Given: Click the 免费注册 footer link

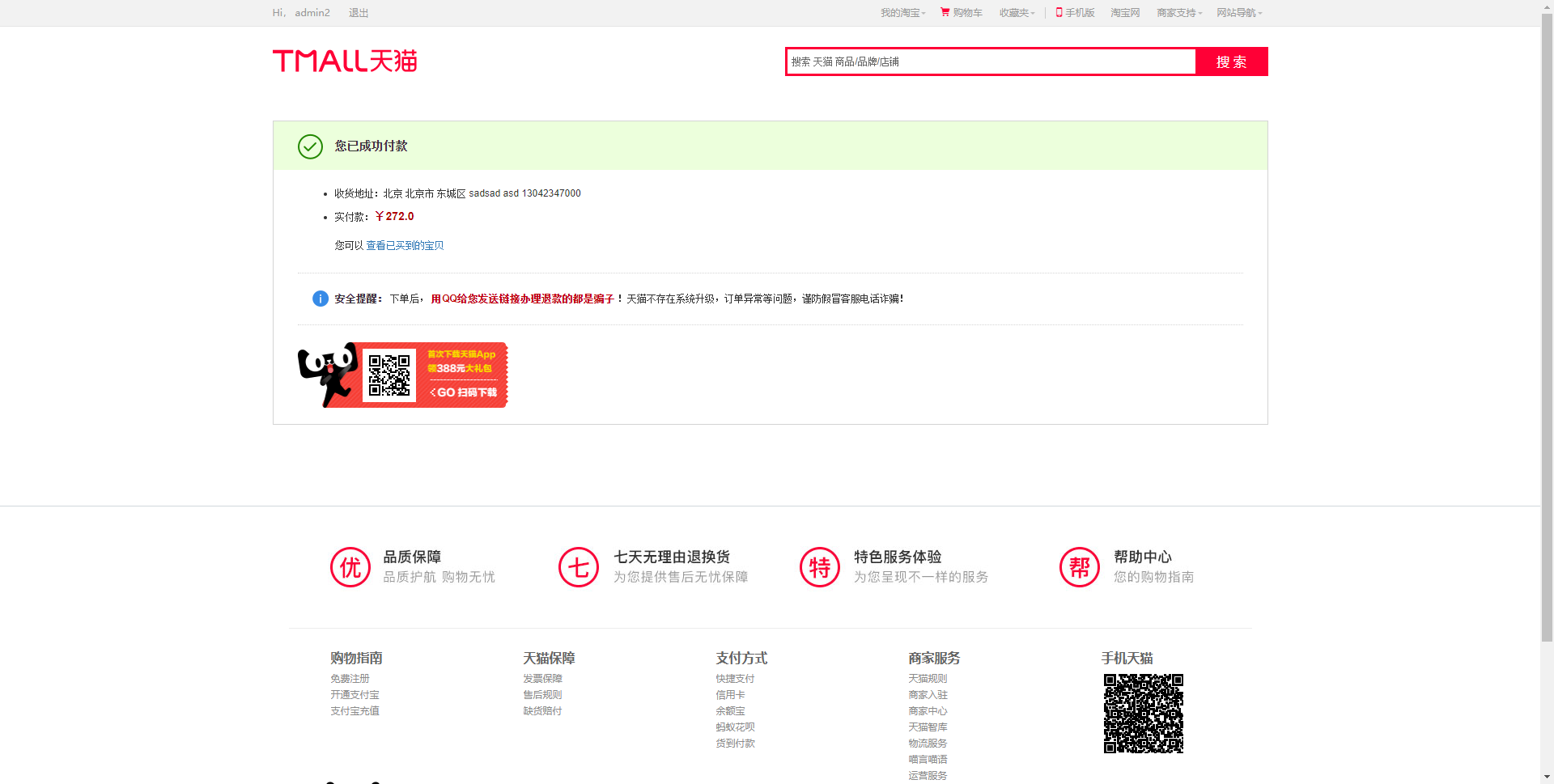Looking at the screenshot, I should pyautogui.click(x=350, y=679).
